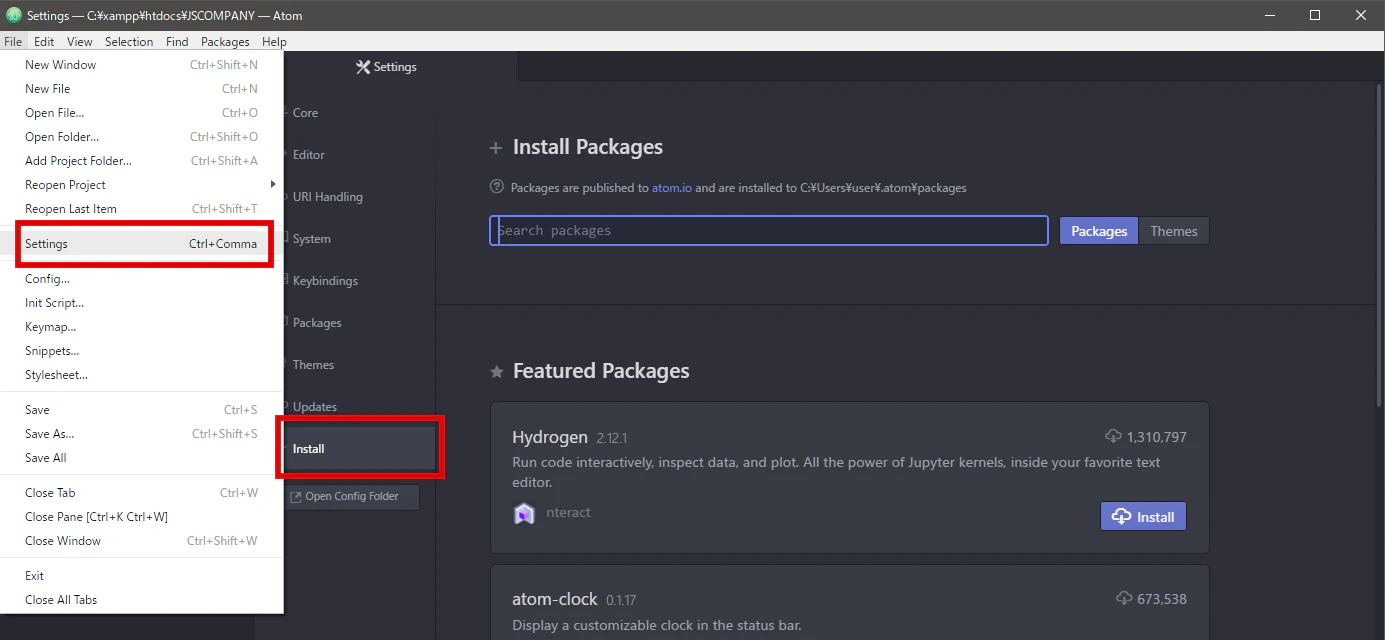Viewport: 1385px width, 640px height.
Task: Click Hydrogen download count cloud icon
Action: coord(1113,437)
